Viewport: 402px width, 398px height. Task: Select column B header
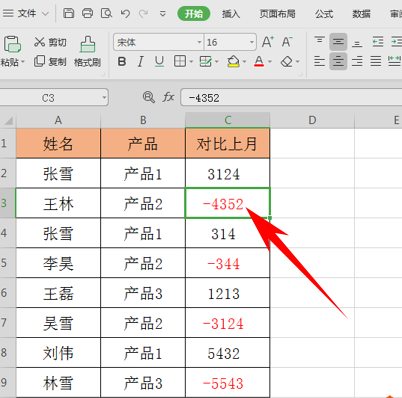[x=143, y=120]
